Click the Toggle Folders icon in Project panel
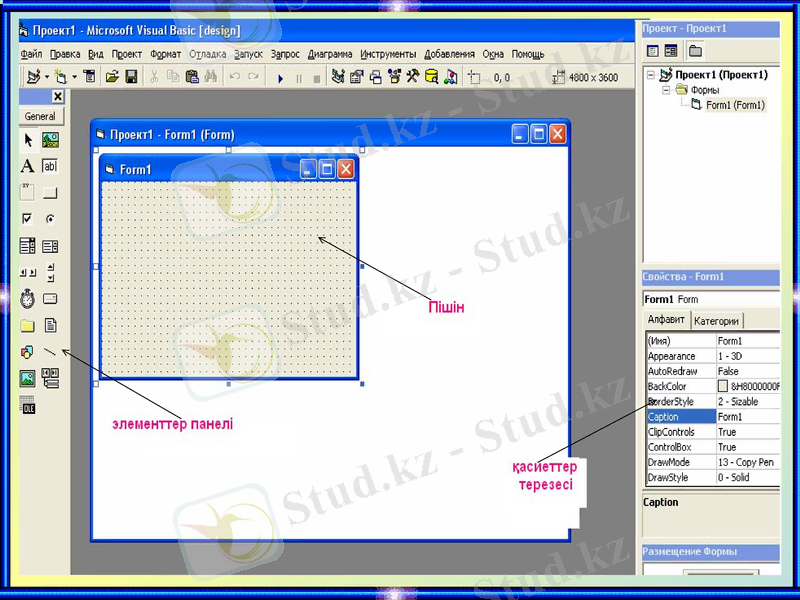 695,51
